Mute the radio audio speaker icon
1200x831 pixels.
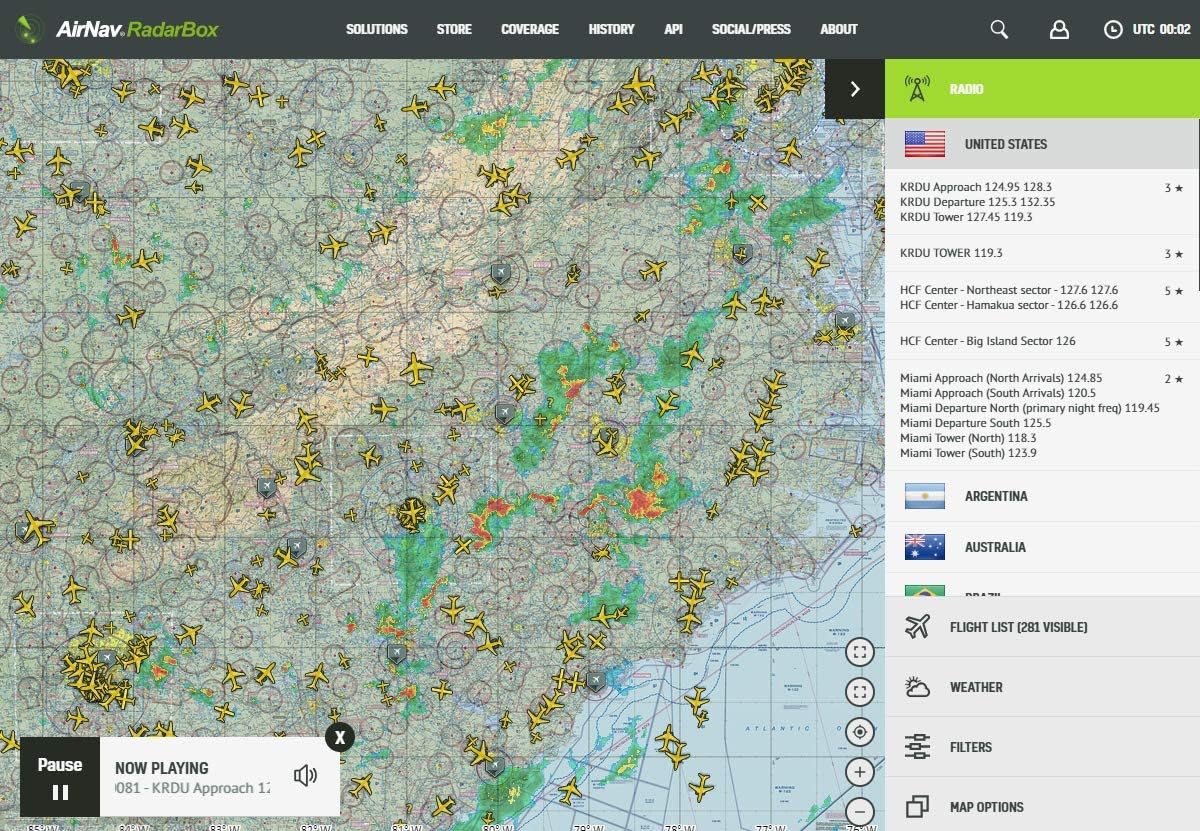coord(305,776)
